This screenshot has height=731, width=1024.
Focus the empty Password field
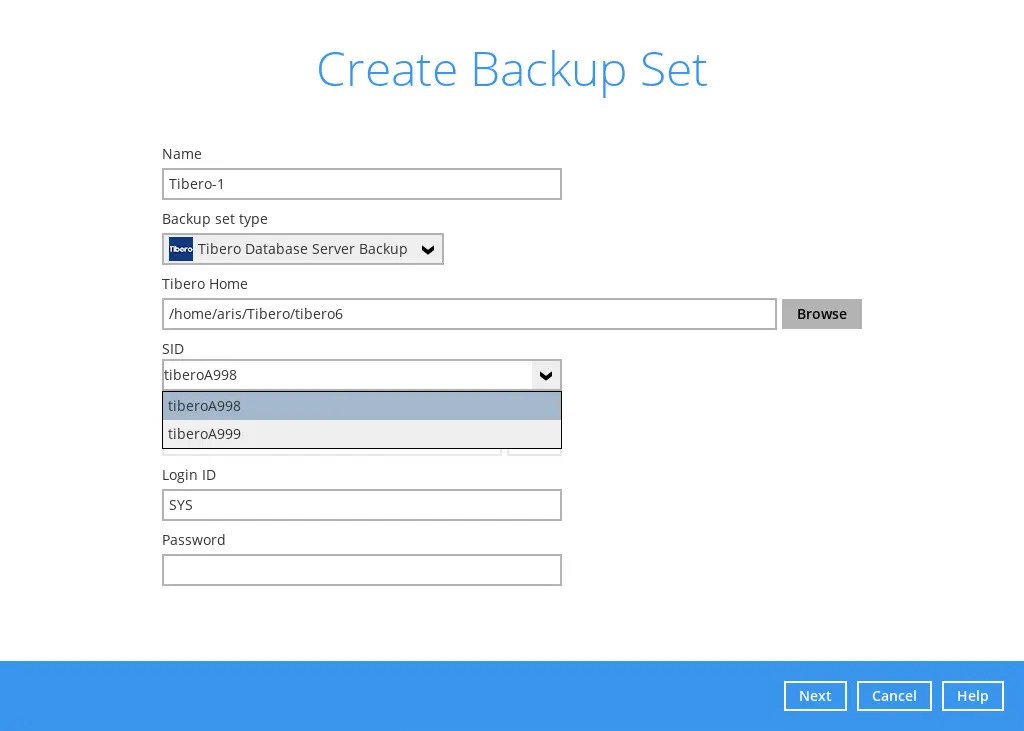click(x=361, y=570)
